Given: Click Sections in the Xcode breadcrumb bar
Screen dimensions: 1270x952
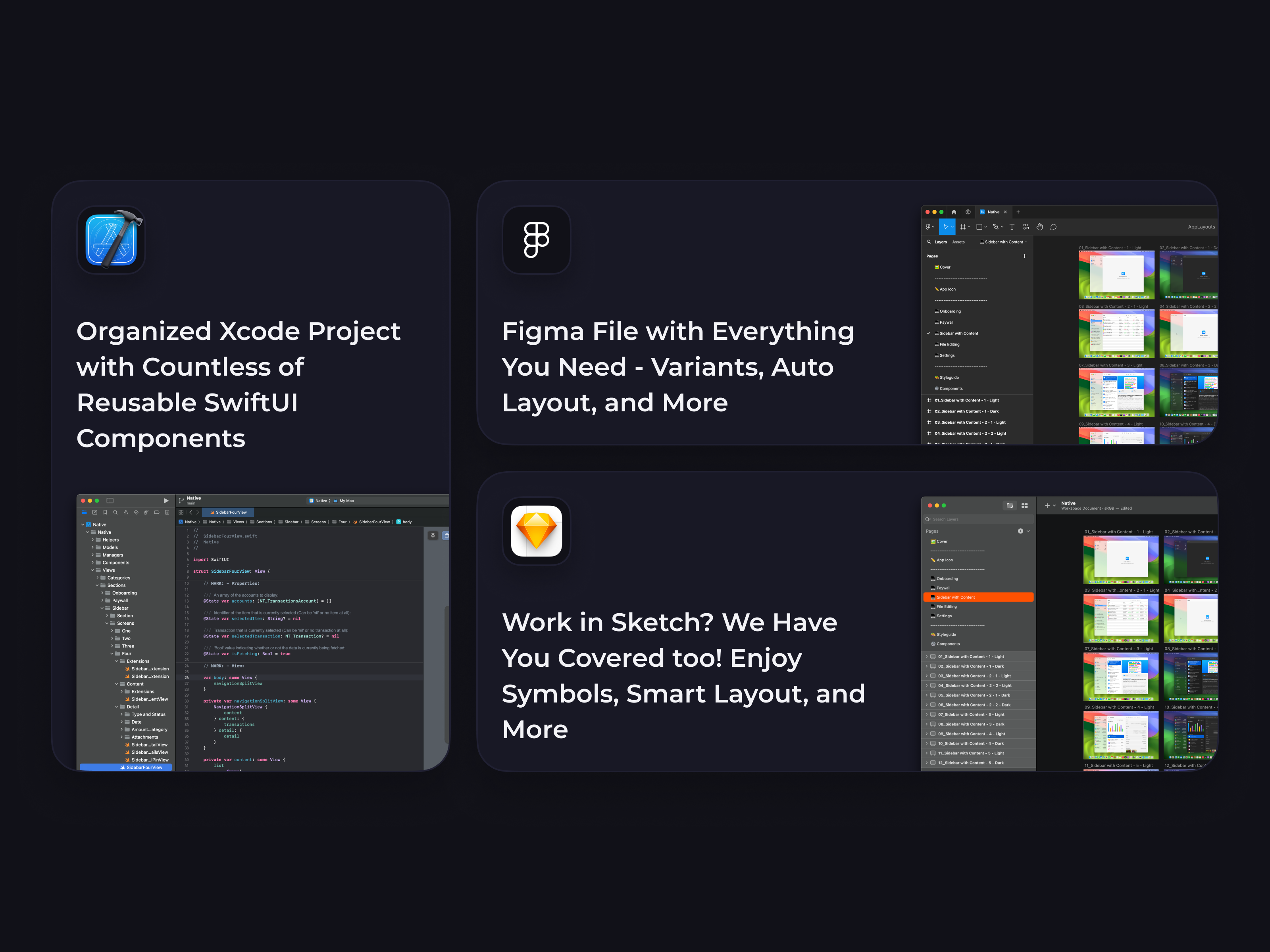Looking at the screenshot, I should [x=261, y=522].
